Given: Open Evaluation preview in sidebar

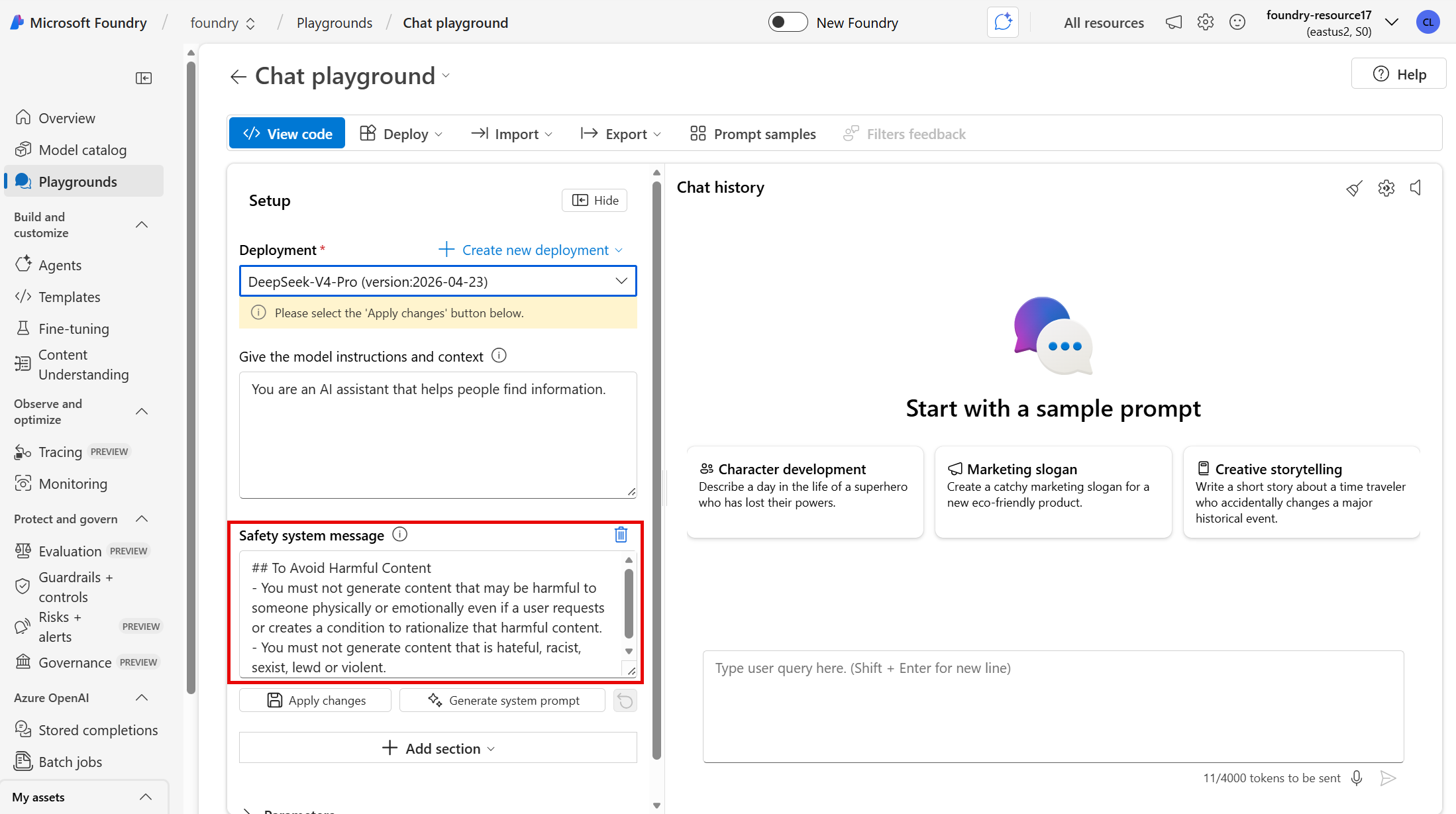Looking at the screenshot, I should coord(84,551).
